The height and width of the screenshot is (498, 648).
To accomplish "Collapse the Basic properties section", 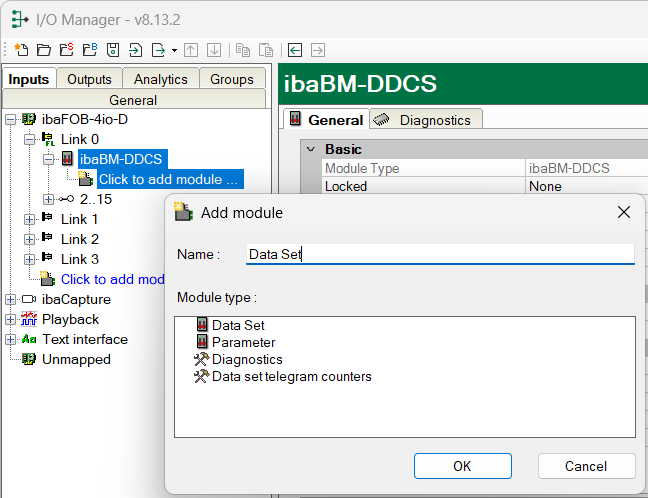I will 310,149.
